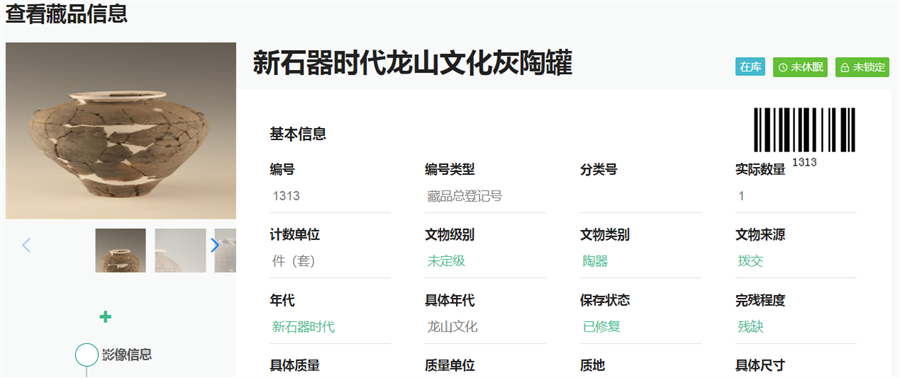The image size is (900, 380).
Task: Click the 编号 field showing 1313
Action: click(330, 196)
